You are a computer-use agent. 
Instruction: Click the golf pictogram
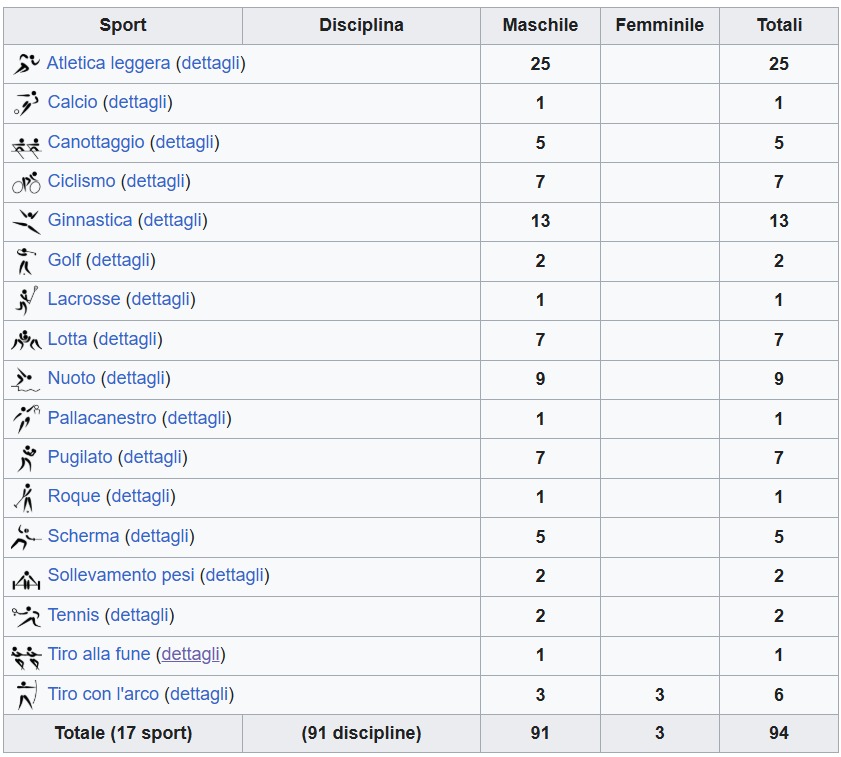pyautogui.click(x=26, y=261)
